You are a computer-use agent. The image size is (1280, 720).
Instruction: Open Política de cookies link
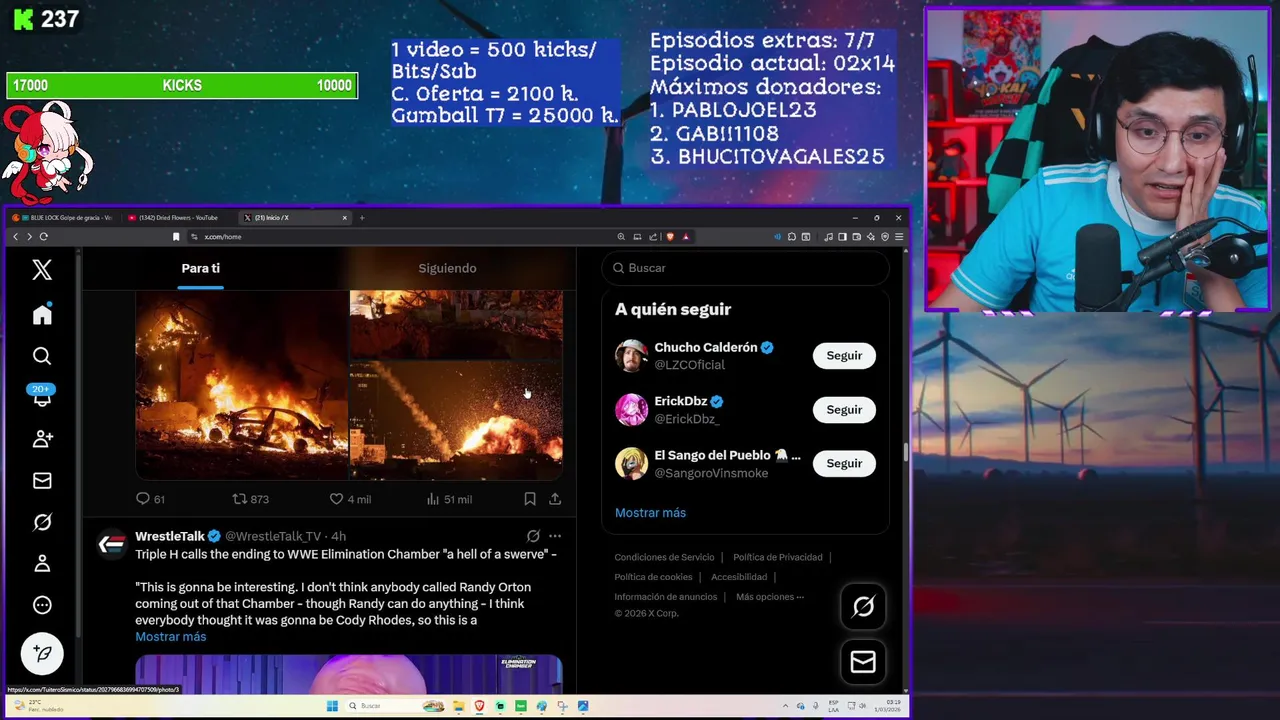click(x=653, y=577)
